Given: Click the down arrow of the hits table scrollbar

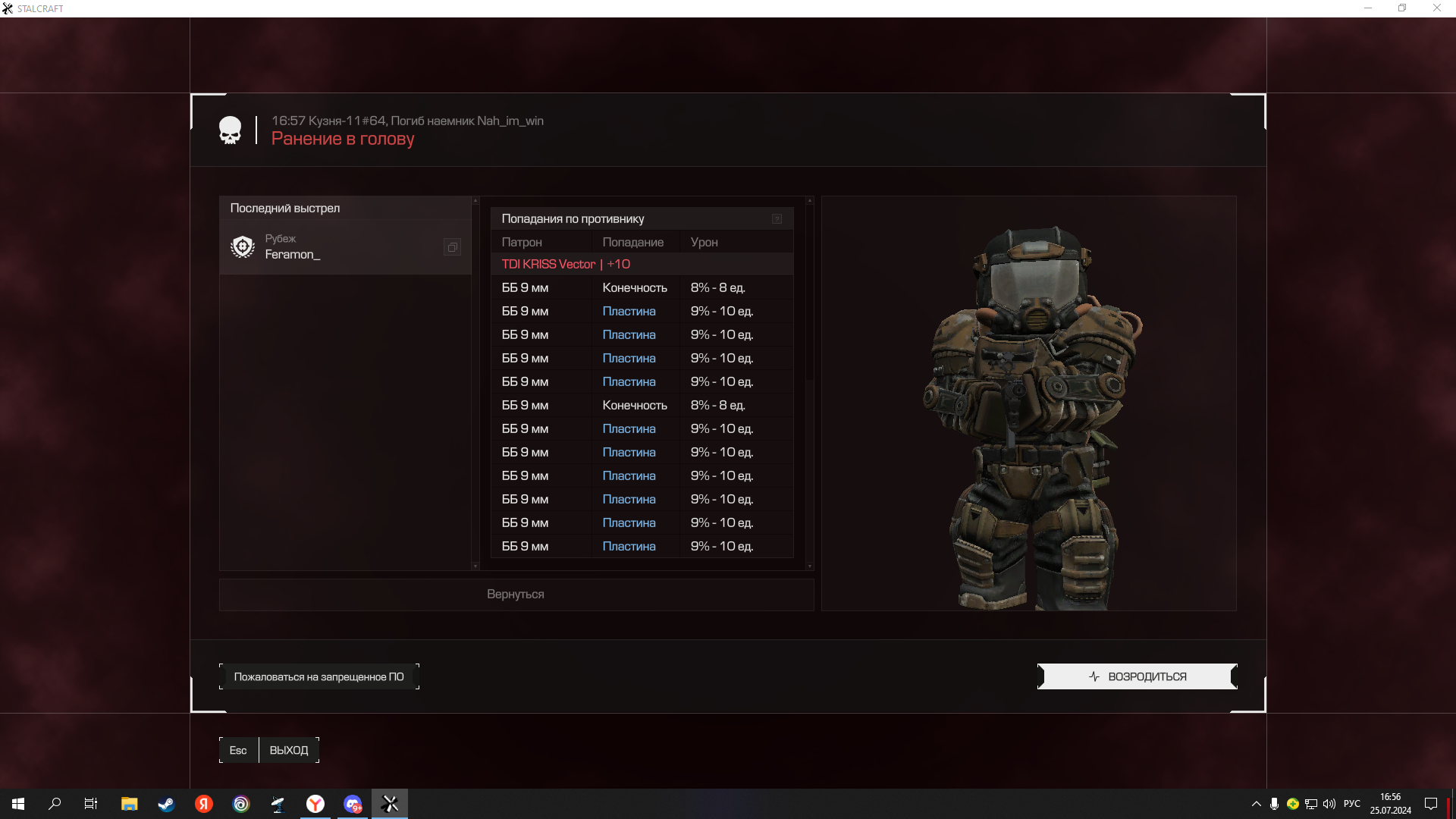Looking at the screenshot, I should [x=809, y=566].
